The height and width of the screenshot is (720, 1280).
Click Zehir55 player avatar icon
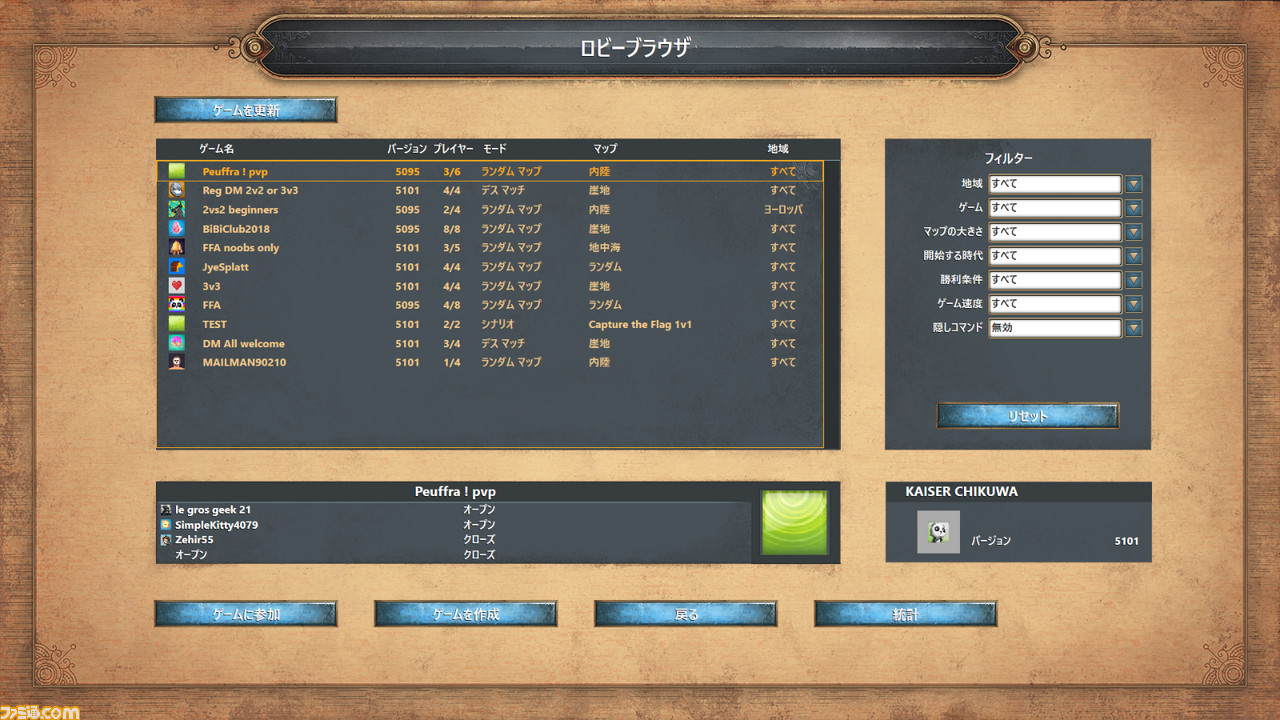click(x=166, y=540)
